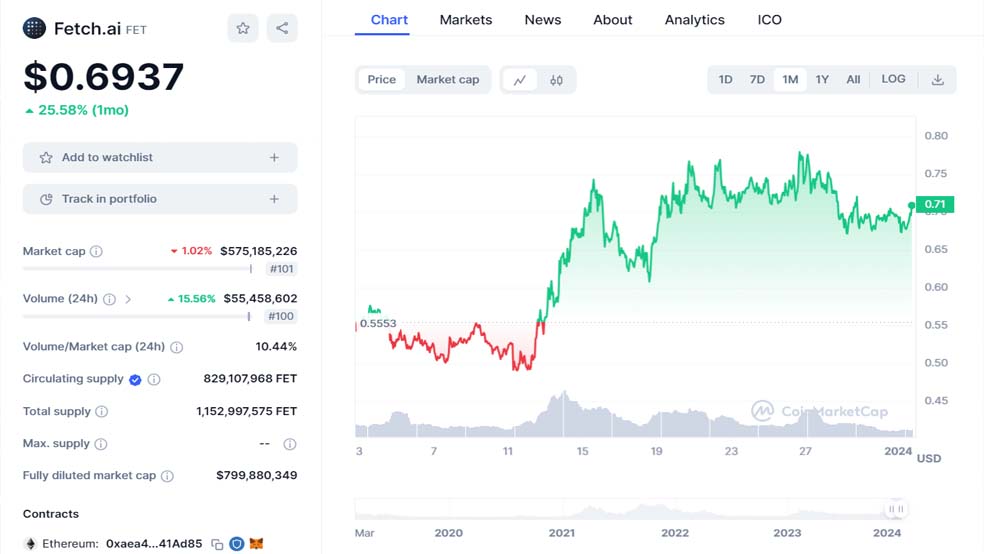
Task: Expand Track in portfolio plus button
Action: pos(274,199)
